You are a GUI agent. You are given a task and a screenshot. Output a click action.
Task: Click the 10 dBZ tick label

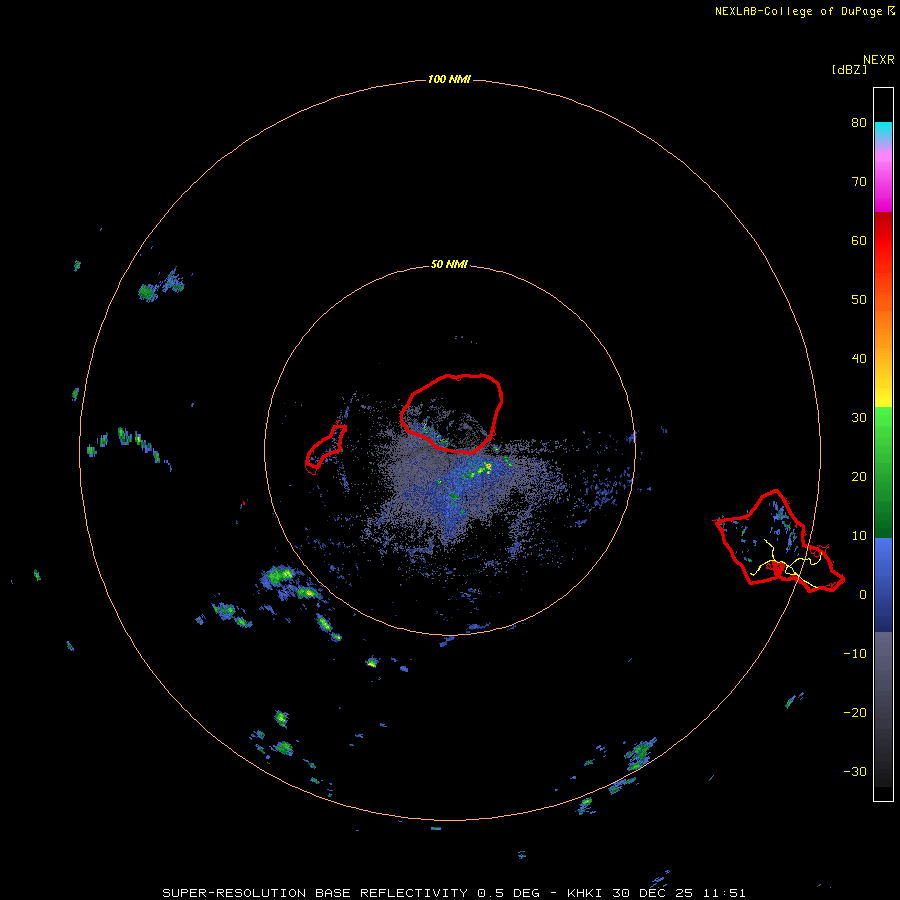tap(859, 536)
